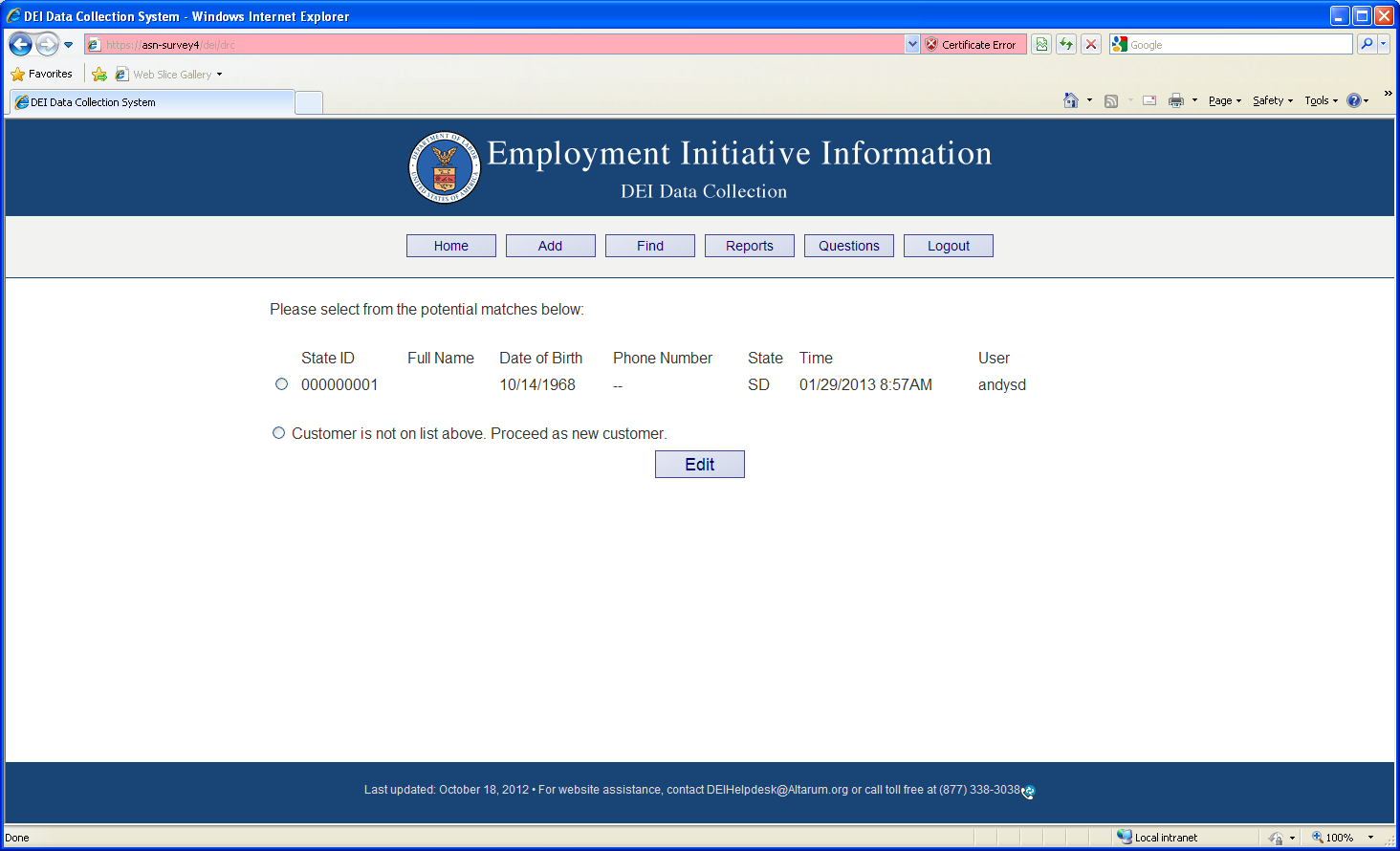Open the Favorites star panel

coord(41,74)
